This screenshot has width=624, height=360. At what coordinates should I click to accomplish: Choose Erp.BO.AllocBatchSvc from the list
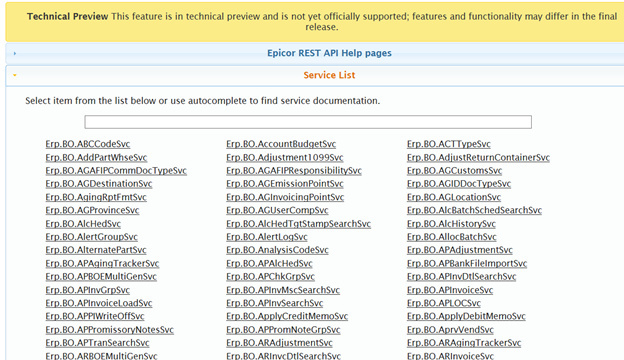(x=452, y=237)
